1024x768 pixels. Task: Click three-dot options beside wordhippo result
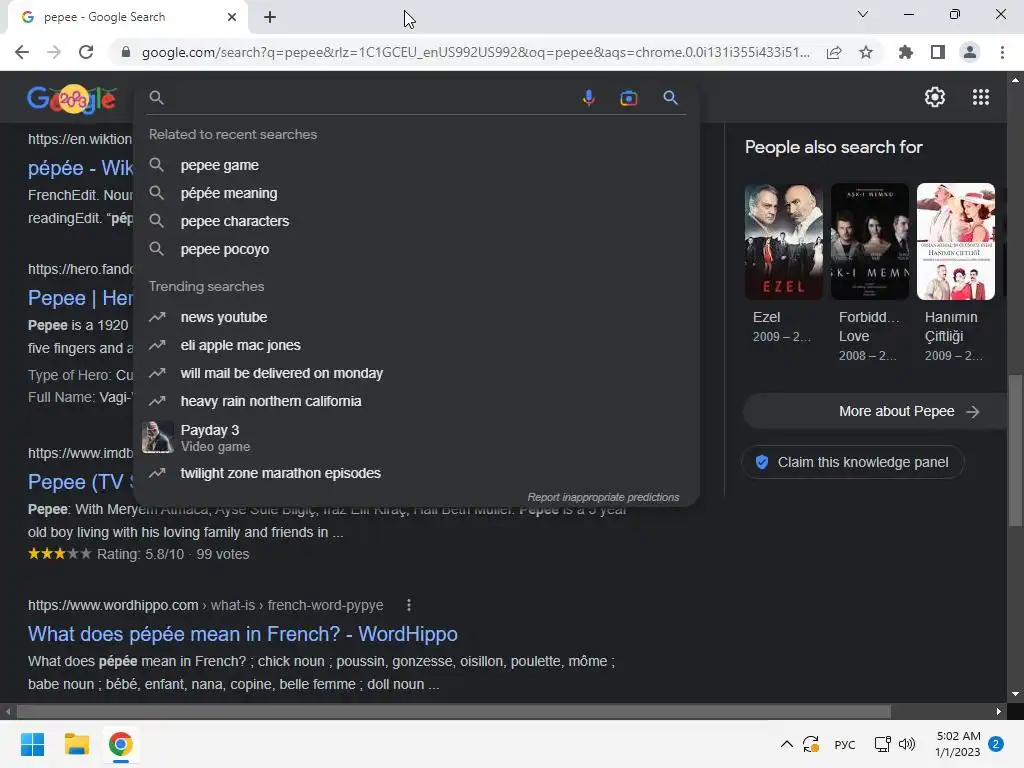coord(409,605)
